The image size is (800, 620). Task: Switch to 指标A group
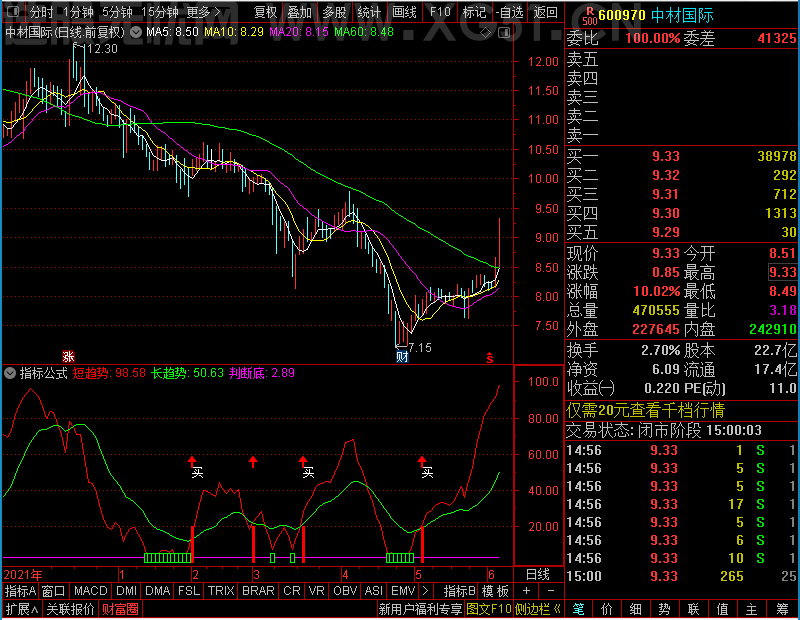click(20, 591)
